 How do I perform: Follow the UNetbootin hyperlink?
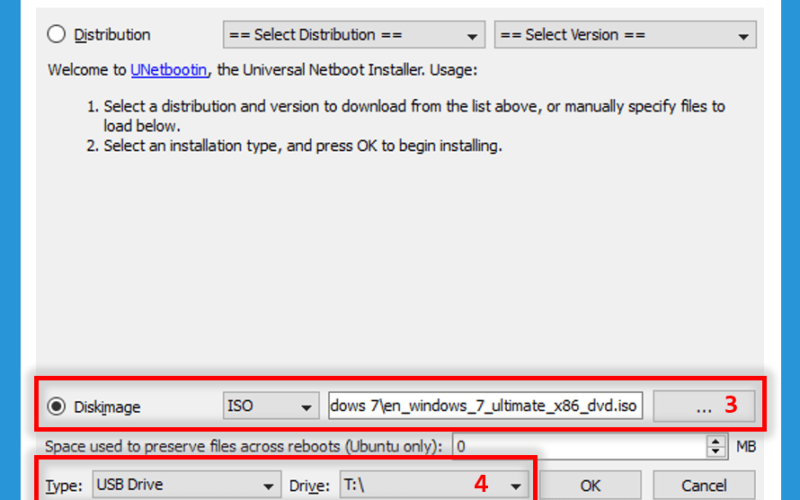169,70
